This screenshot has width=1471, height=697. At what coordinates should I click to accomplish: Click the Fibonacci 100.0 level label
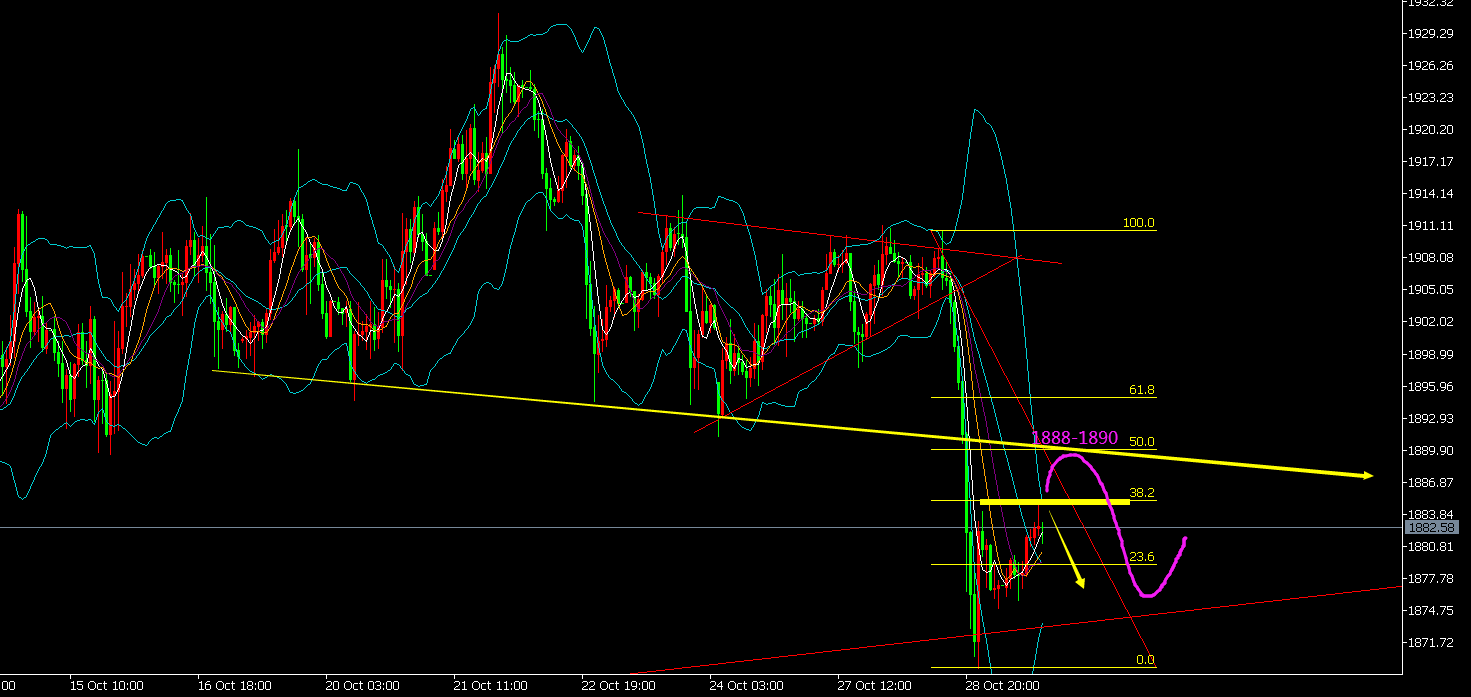pos(1138,223)
